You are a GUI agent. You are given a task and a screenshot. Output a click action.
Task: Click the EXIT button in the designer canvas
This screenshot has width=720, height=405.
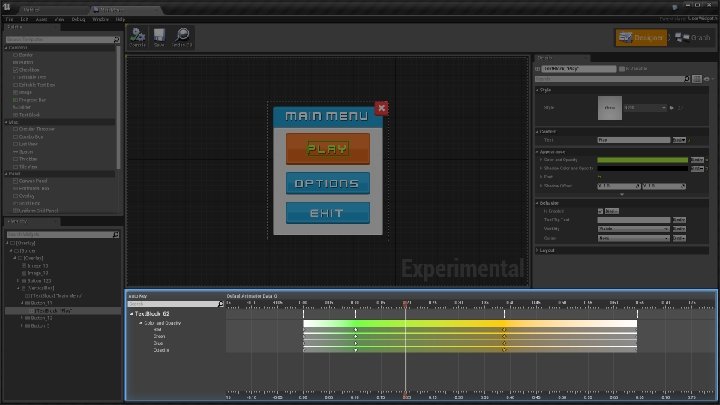(x=327, y=213)
